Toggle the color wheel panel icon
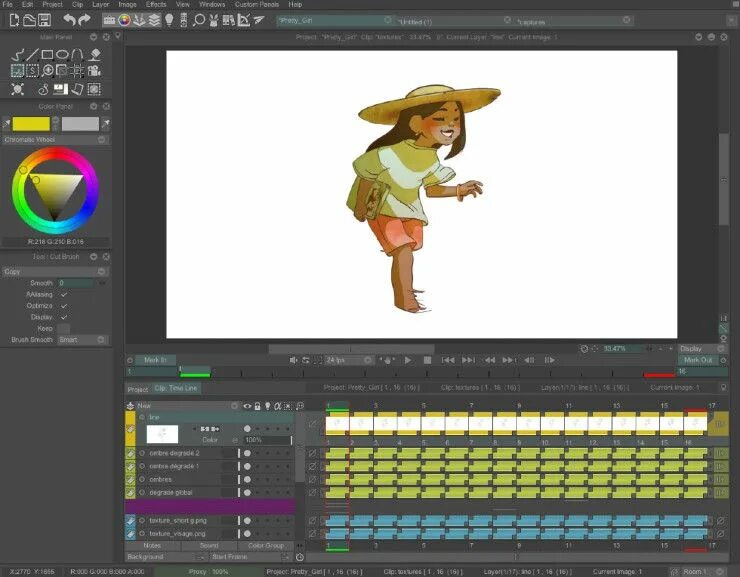 click(x=124, y=20)
